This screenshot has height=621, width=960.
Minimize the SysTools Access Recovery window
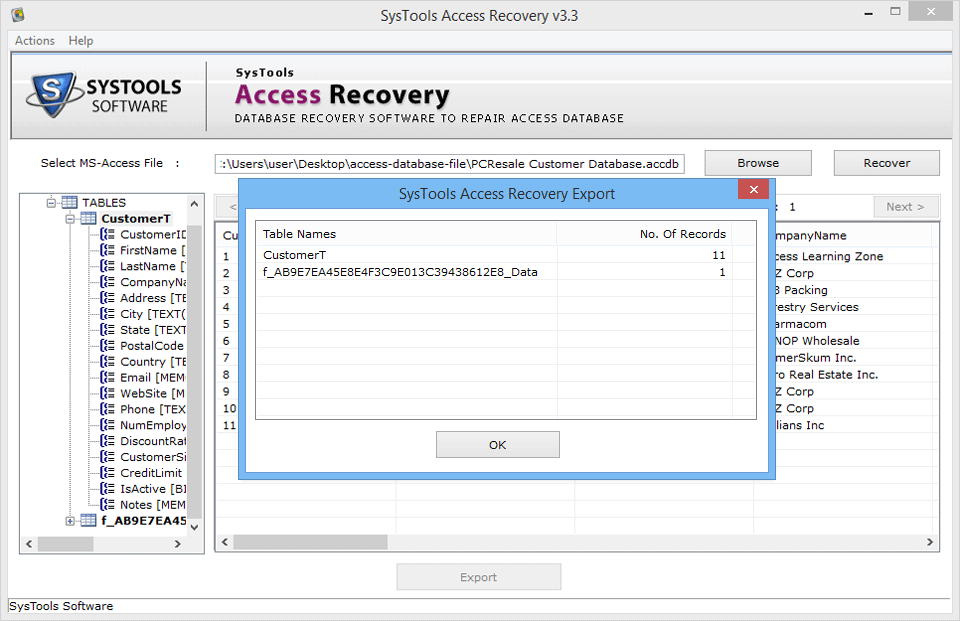coord(868,13)
